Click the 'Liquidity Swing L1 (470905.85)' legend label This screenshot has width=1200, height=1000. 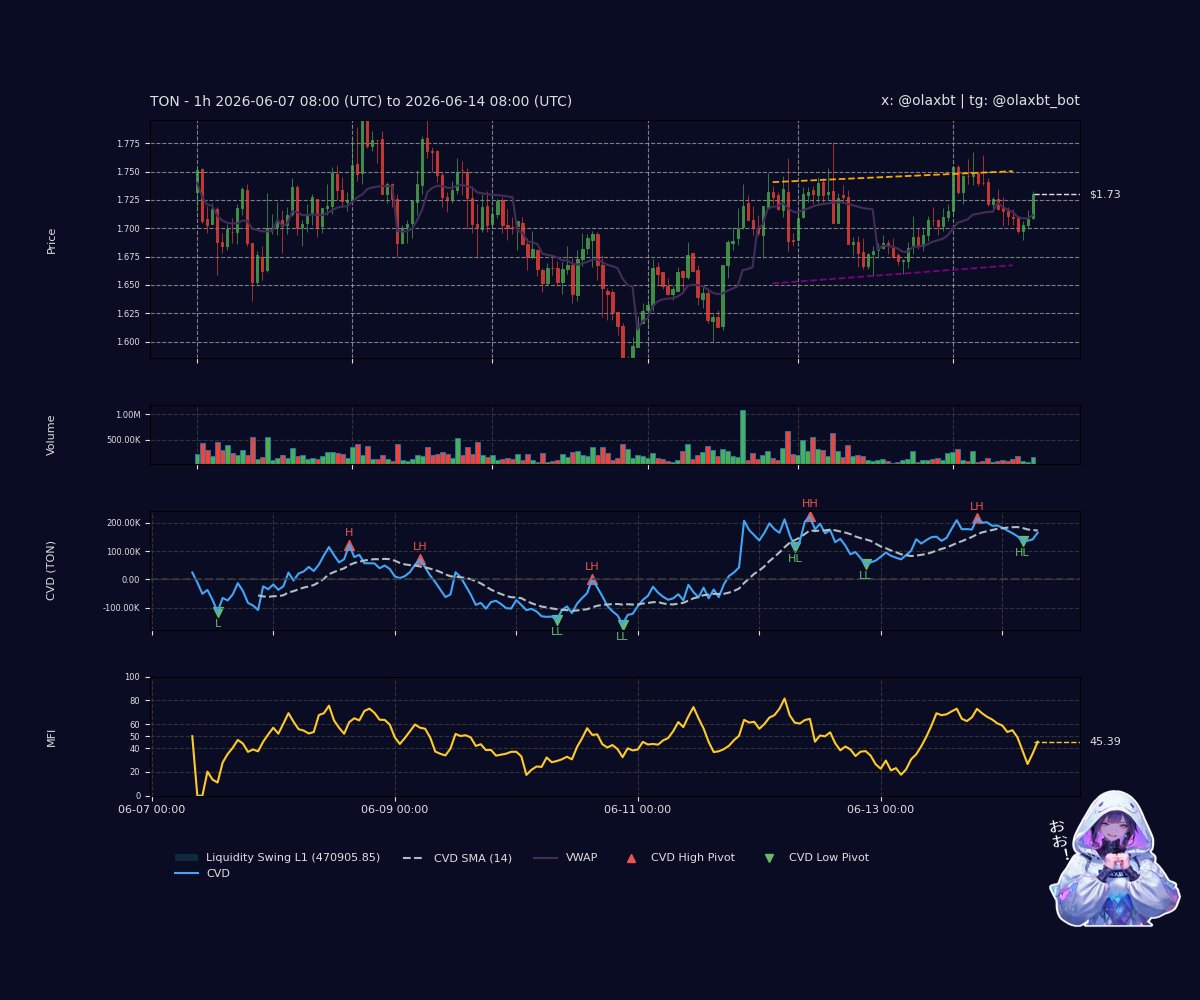tap(293, 858)
